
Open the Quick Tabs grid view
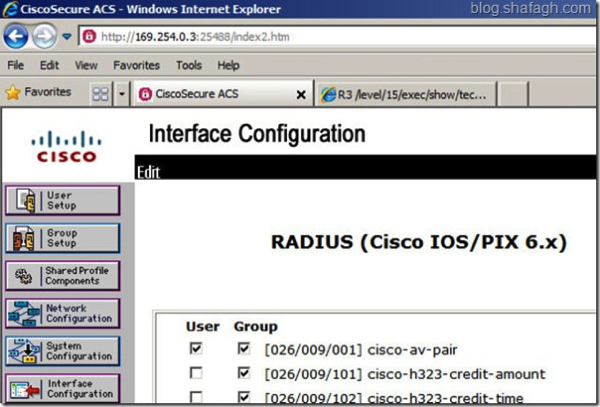pyautogui.click(x=101, y=94)
